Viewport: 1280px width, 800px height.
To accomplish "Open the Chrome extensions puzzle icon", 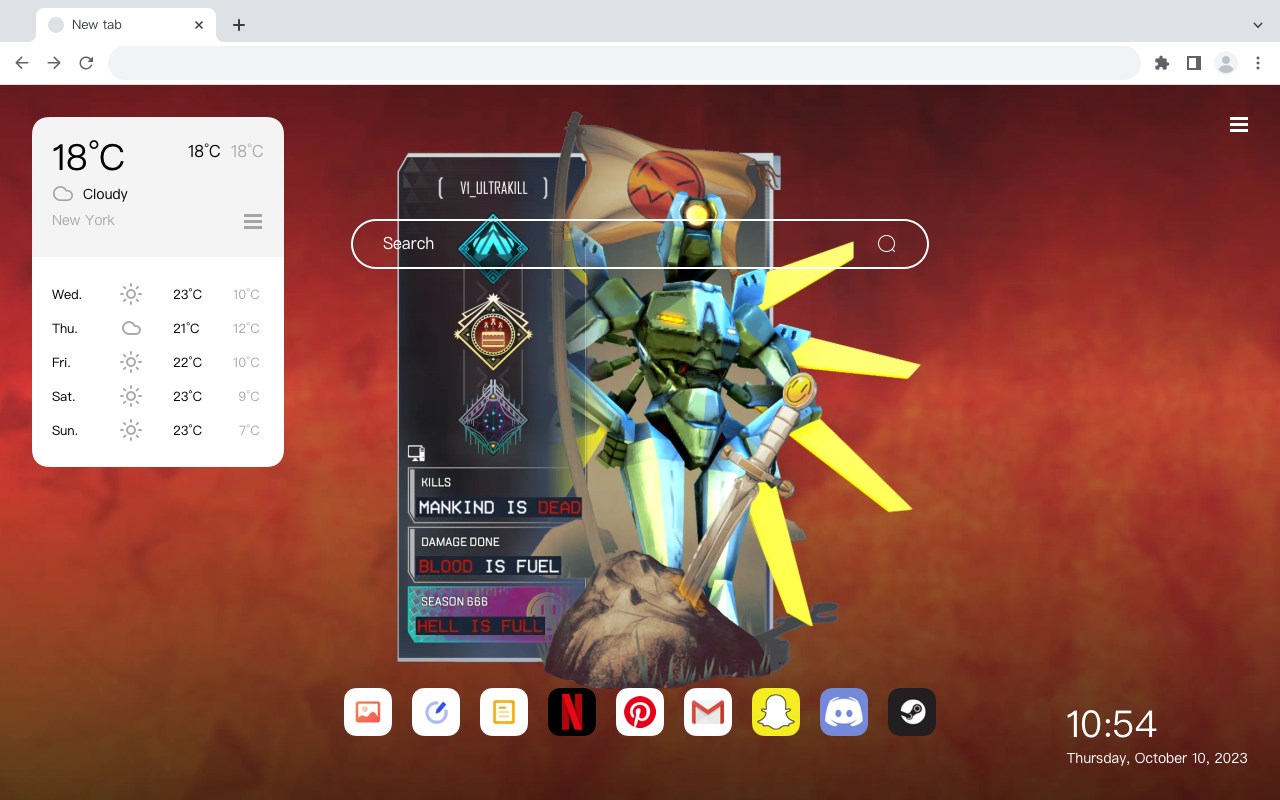I will [x=1161, y=63].
